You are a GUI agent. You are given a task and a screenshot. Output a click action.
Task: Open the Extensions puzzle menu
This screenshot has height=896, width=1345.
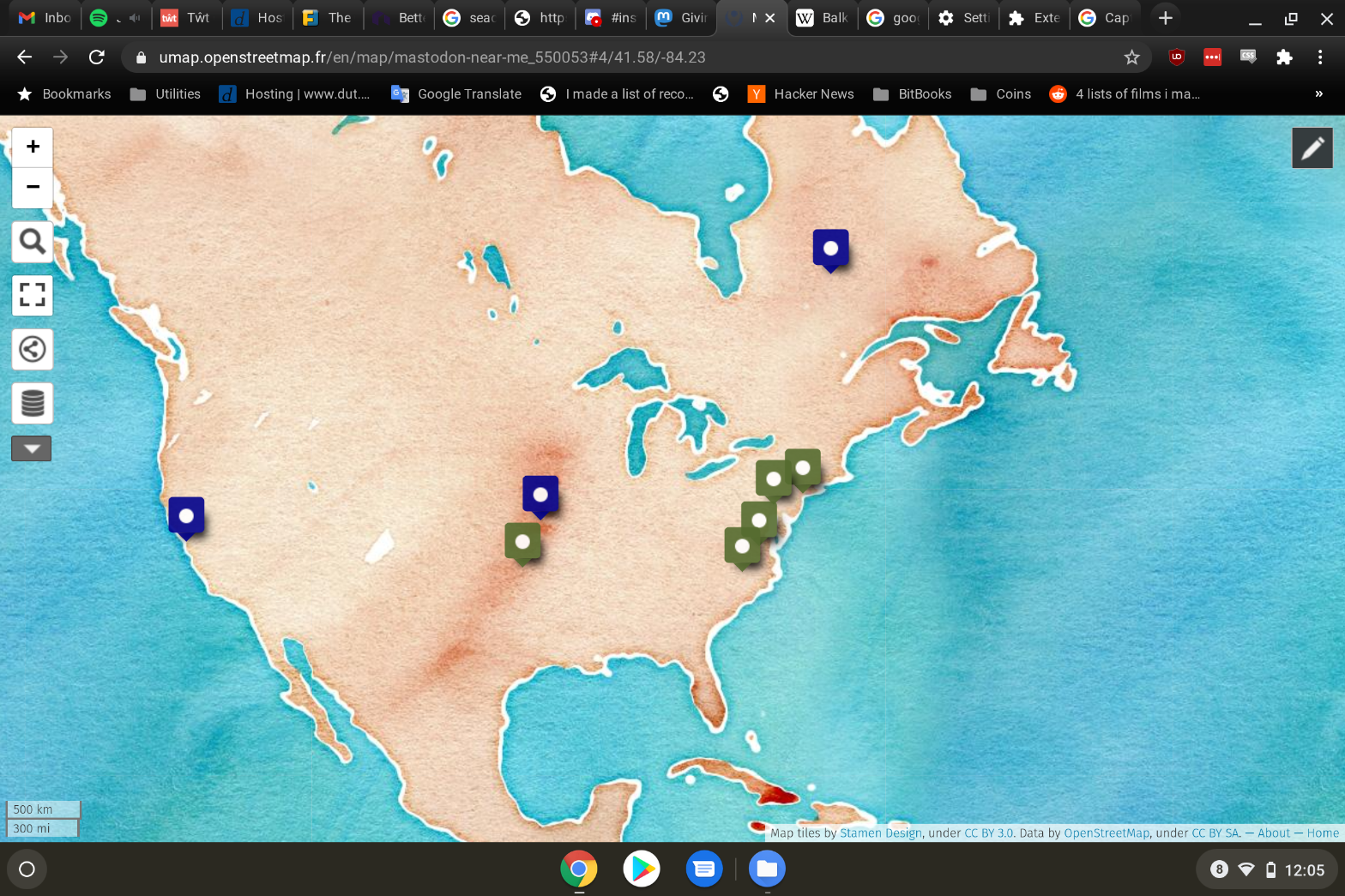[1284, 57]
